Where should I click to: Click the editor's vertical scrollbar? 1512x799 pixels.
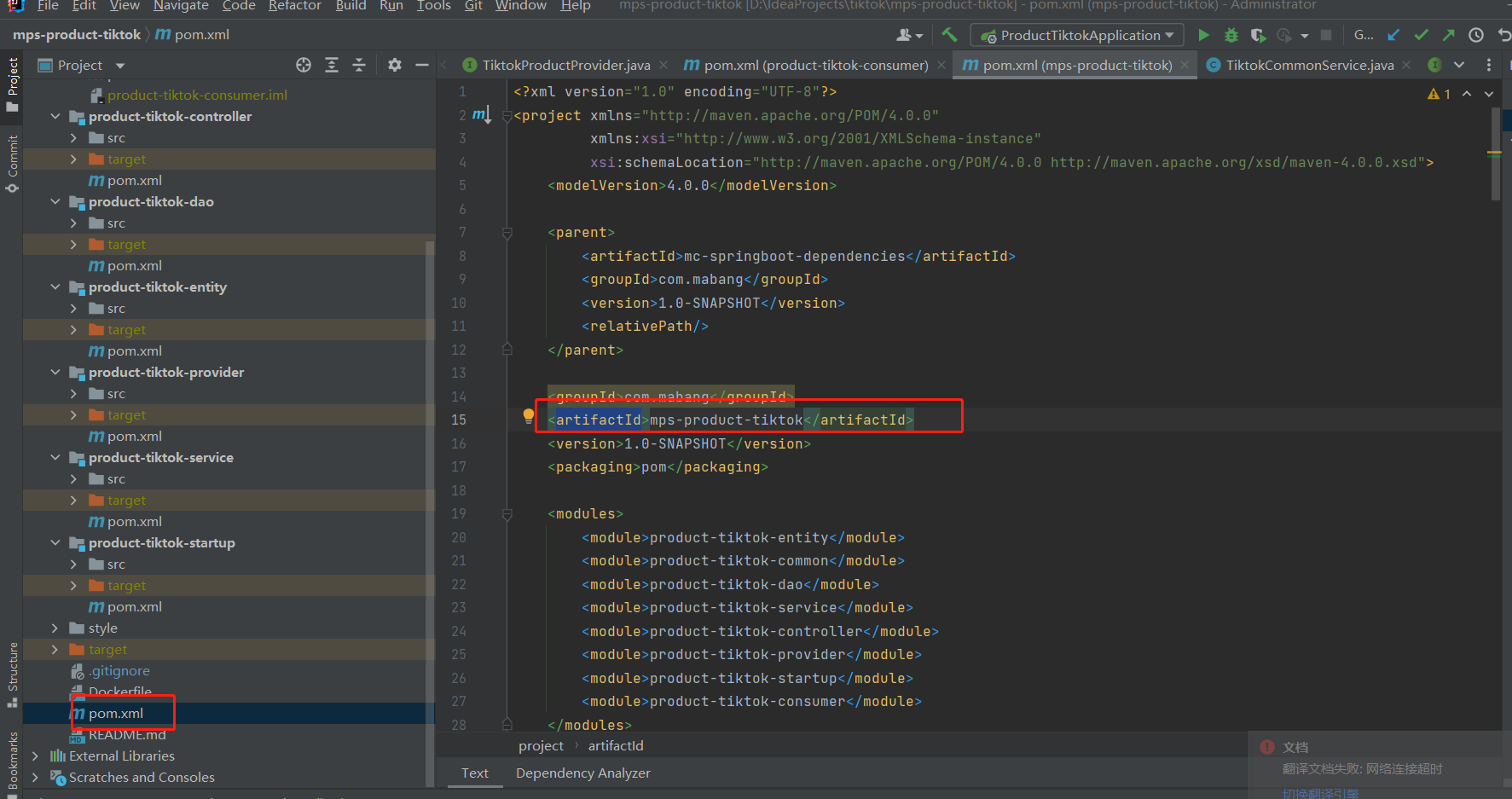(x=1495, y=153)
